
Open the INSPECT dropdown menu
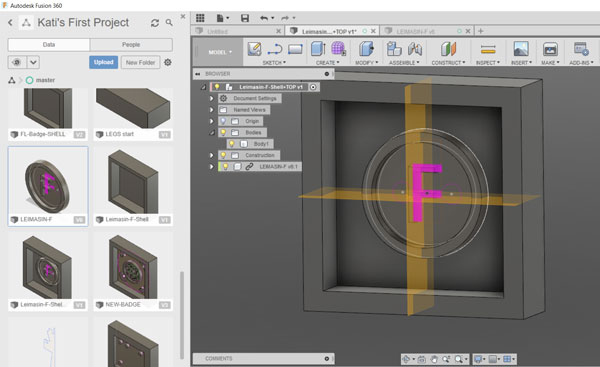tap(488, 62)
